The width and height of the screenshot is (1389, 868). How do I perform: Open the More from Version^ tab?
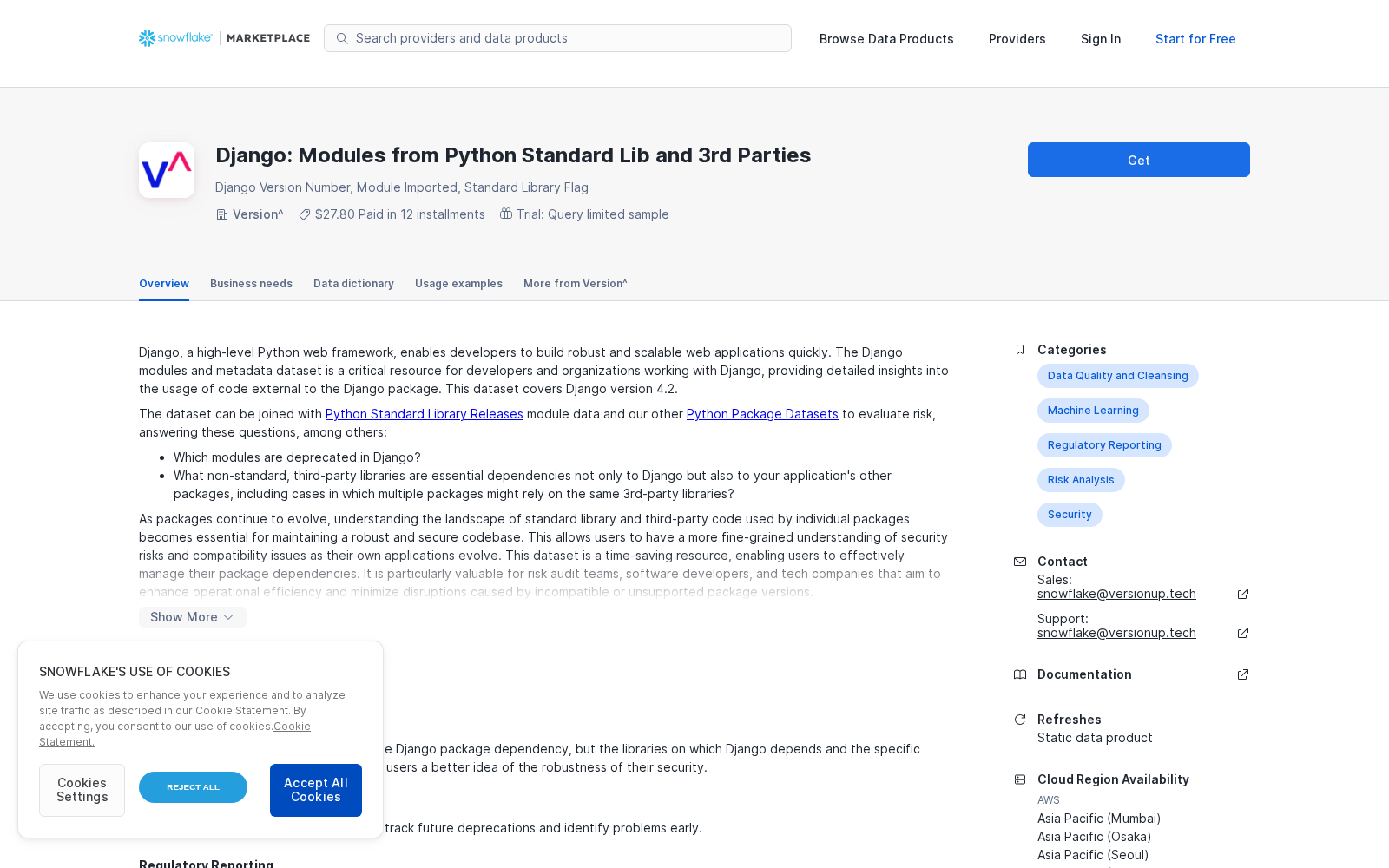pos(576,284)
